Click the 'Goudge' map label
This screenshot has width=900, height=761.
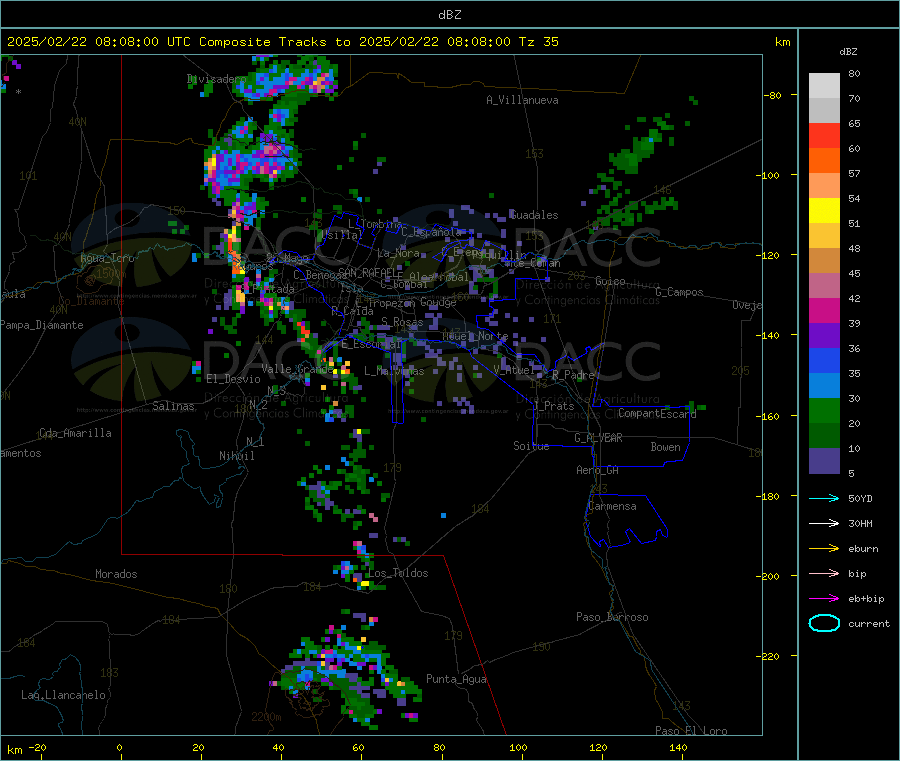pyautogui.click(x=438, y=302)
